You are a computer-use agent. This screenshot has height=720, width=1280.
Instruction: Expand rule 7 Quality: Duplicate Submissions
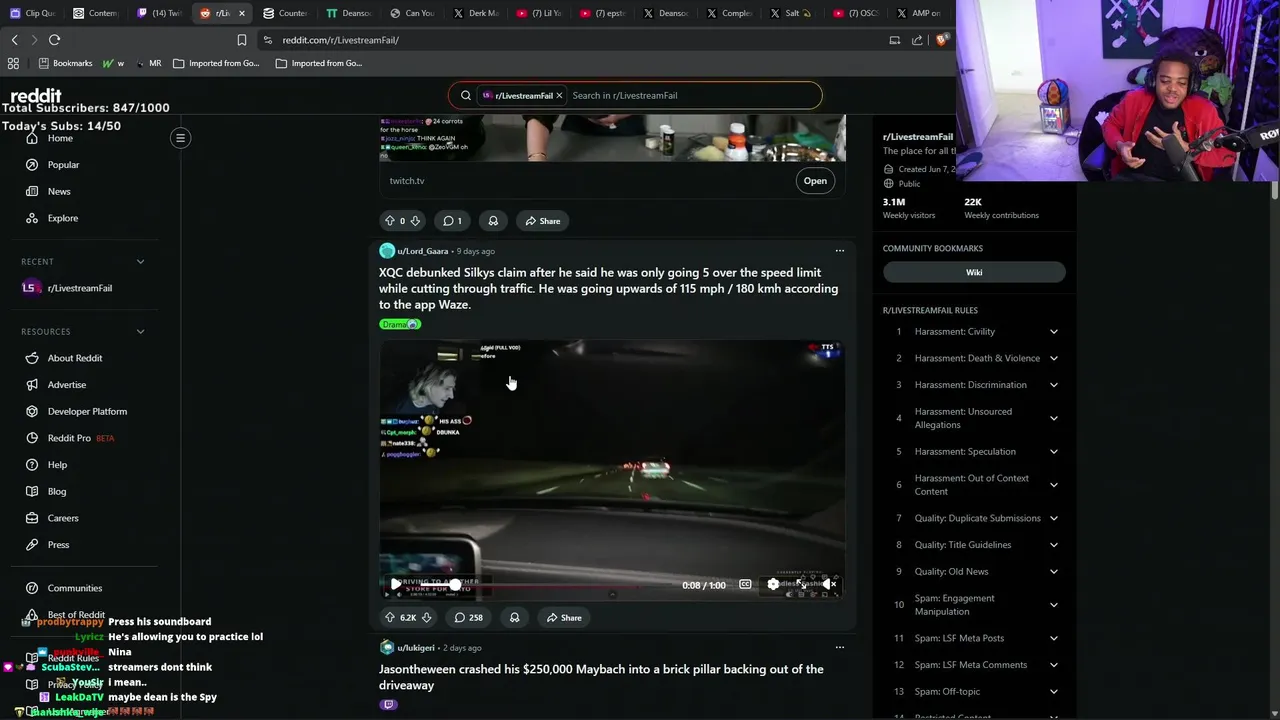1053,518
